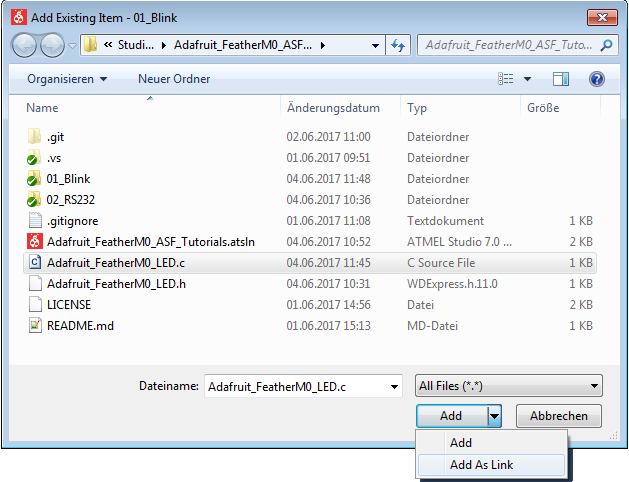Open the Dateiname dropdown arrow

click(x=394, y=387)
